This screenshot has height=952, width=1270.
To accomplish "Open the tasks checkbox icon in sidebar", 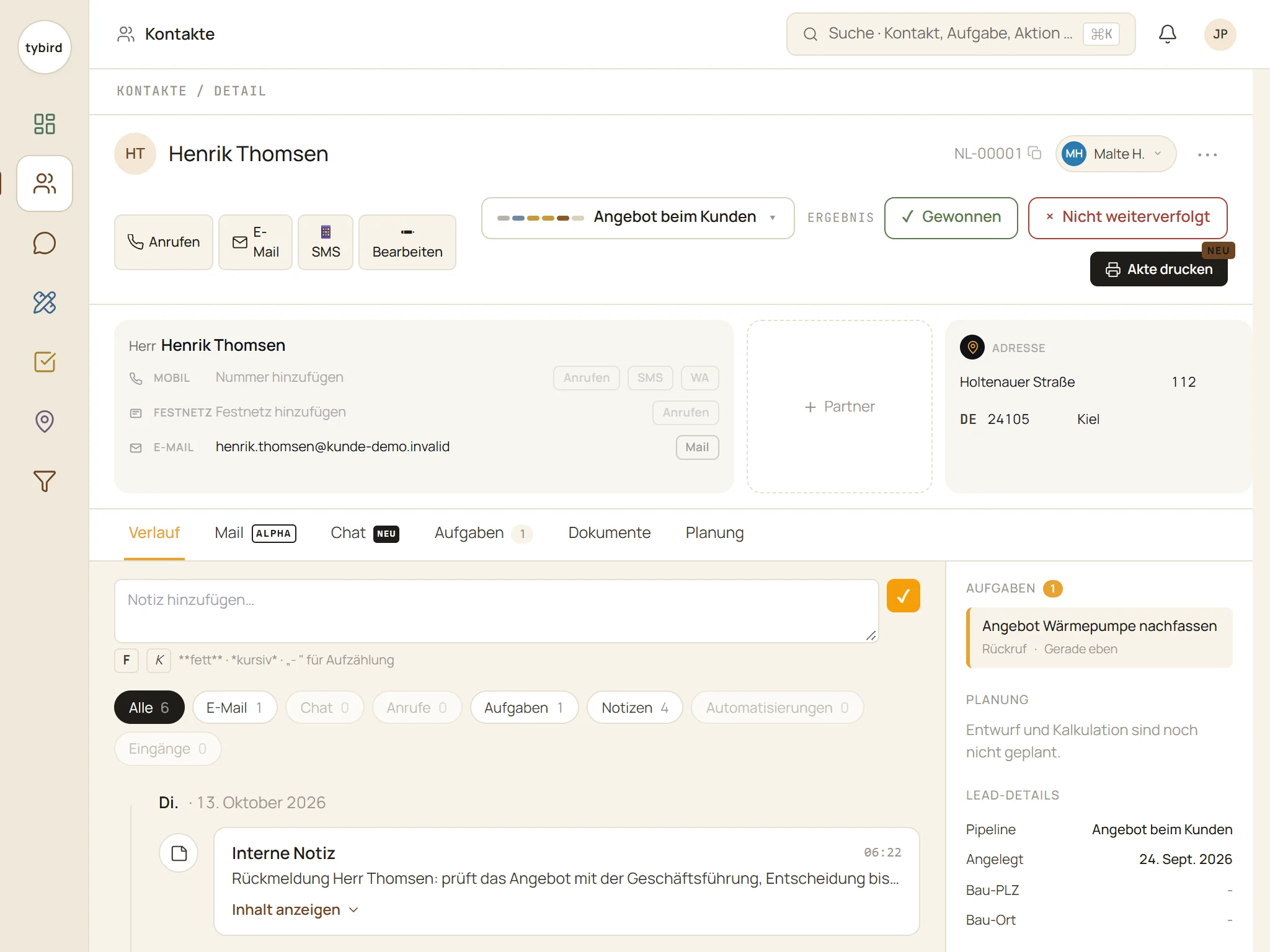I will pyautogui.click(x=44, y=362).
